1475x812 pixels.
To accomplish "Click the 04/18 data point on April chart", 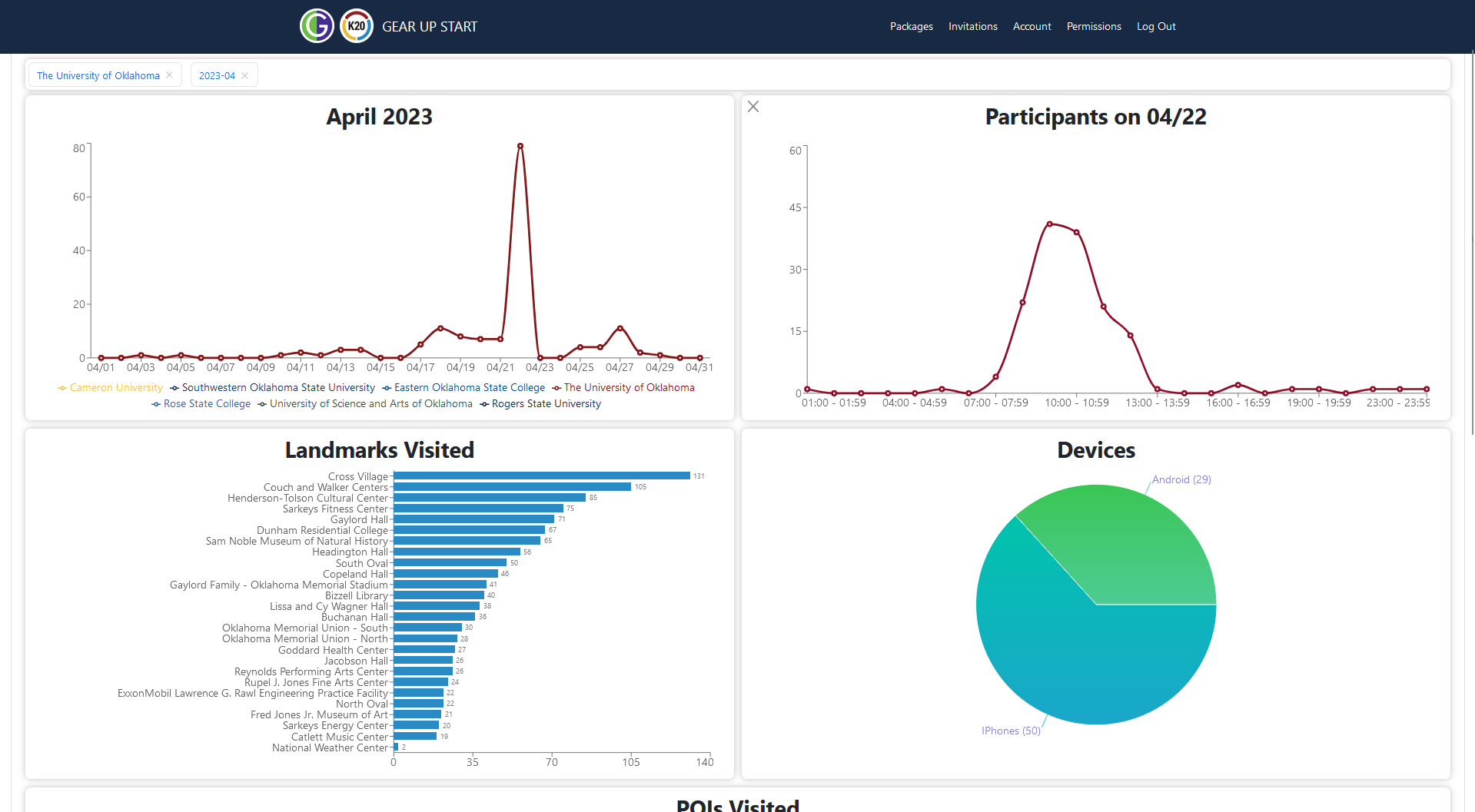I will (x=440, y=328).
